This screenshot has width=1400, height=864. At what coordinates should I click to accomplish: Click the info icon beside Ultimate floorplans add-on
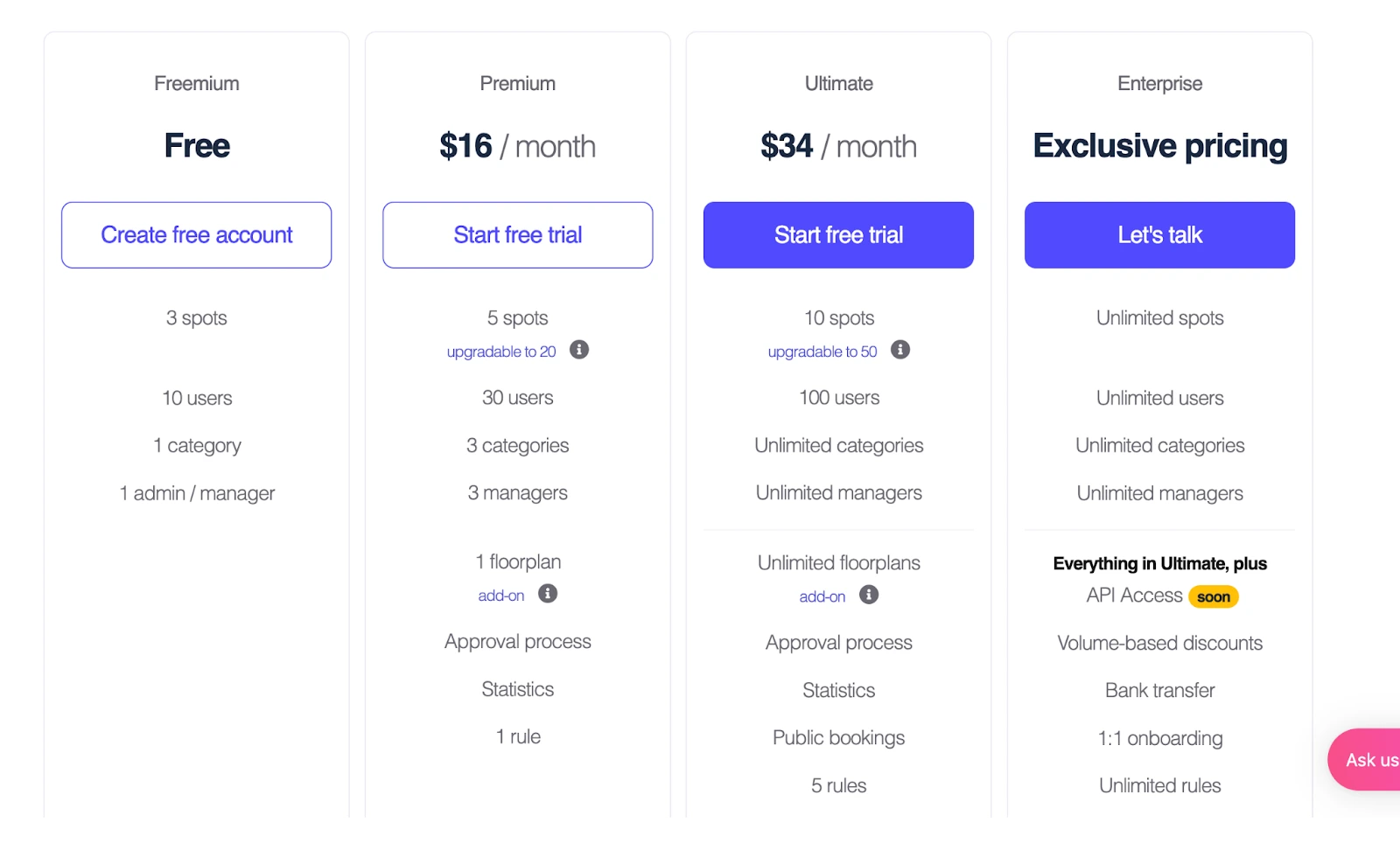pos(867,596)
